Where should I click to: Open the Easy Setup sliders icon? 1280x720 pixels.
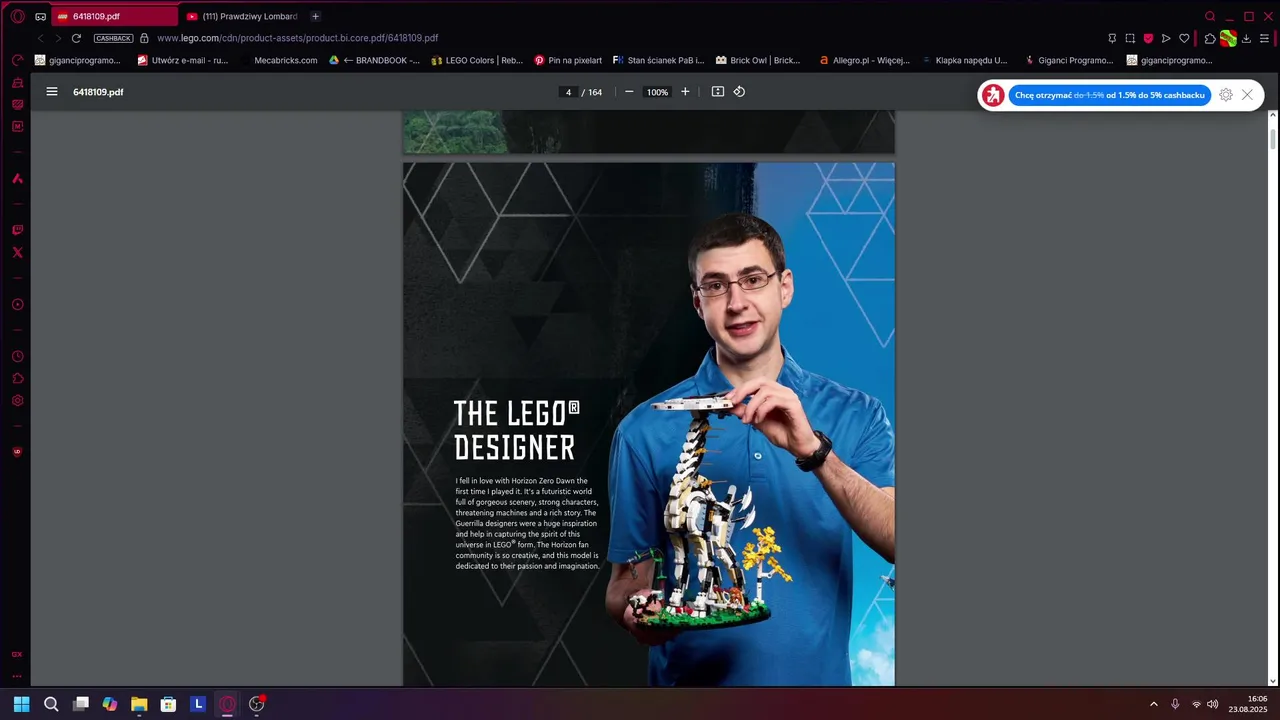[1265, 38]
